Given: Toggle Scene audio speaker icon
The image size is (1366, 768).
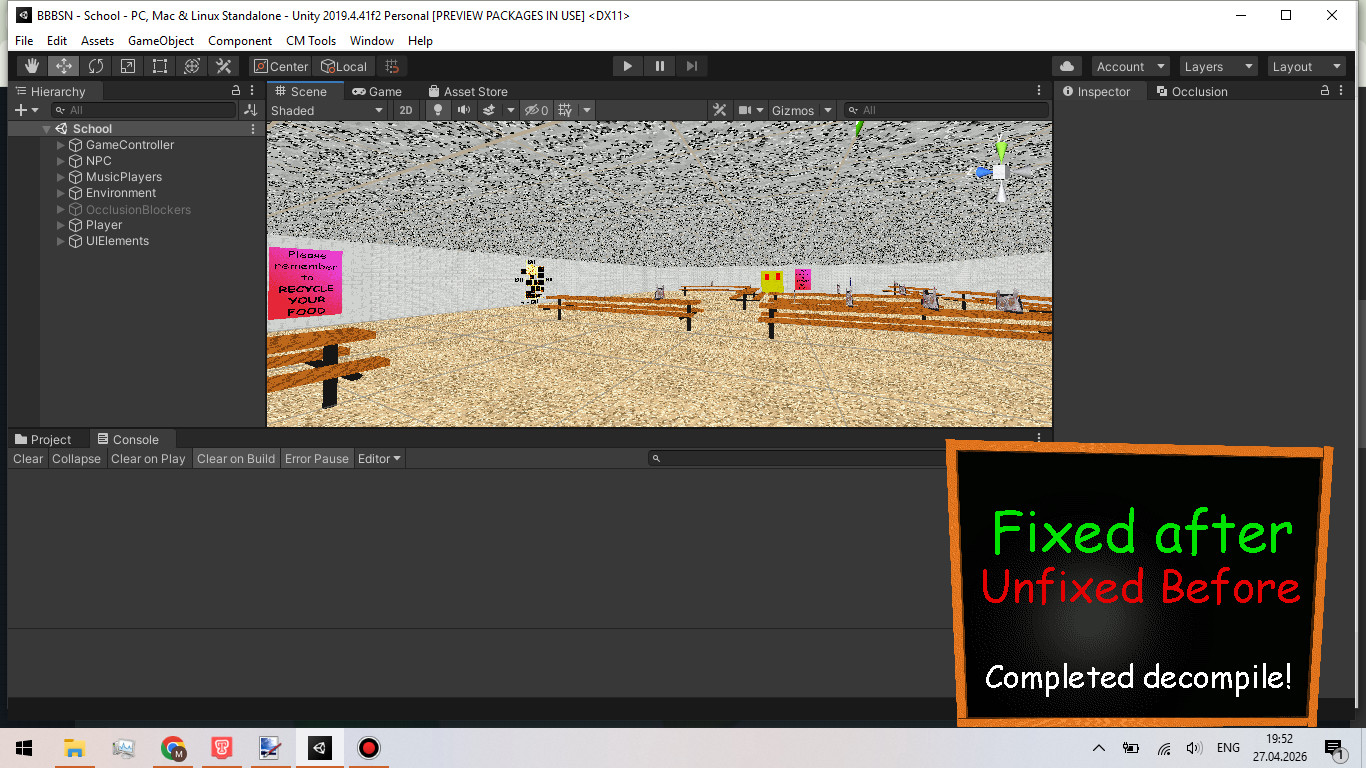Looking at the screenshot, I should (463, 110).
